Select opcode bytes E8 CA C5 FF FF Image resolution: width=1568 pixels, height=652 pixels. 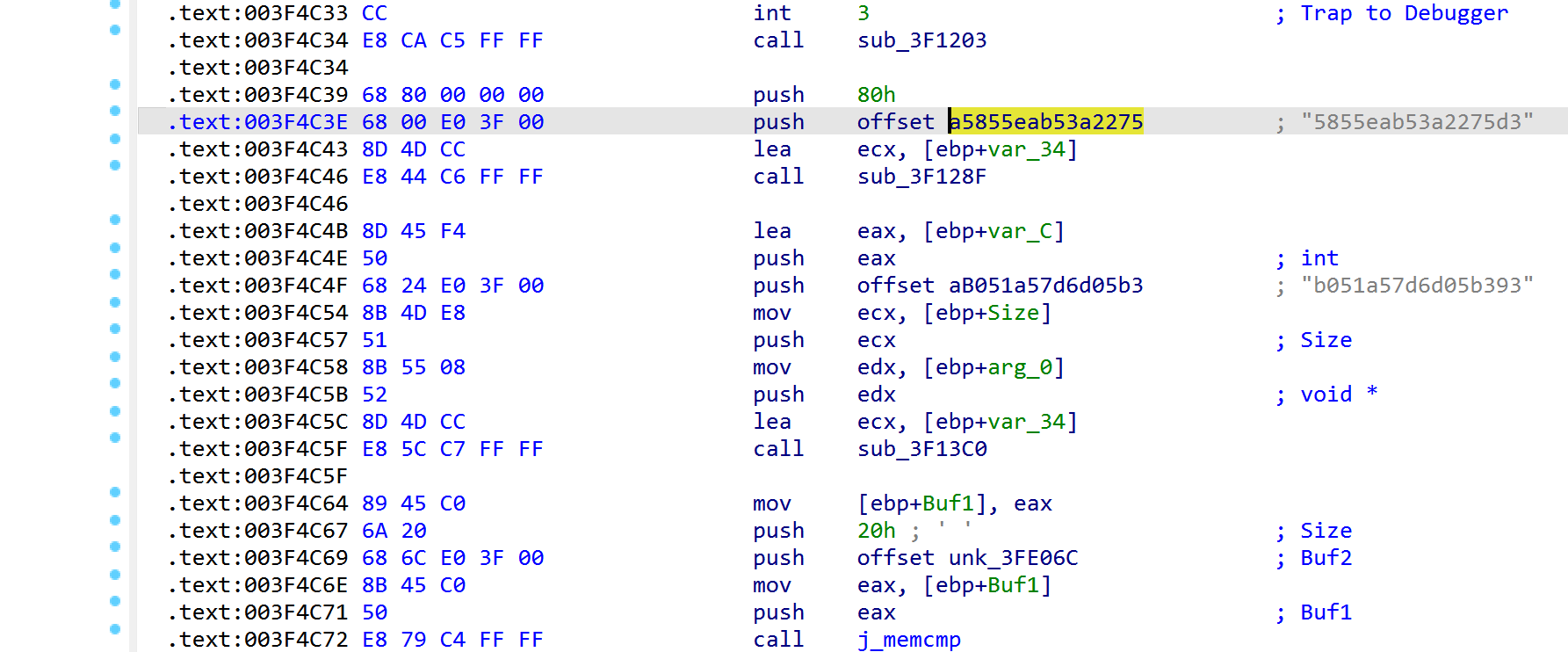(x=452, y=40)
